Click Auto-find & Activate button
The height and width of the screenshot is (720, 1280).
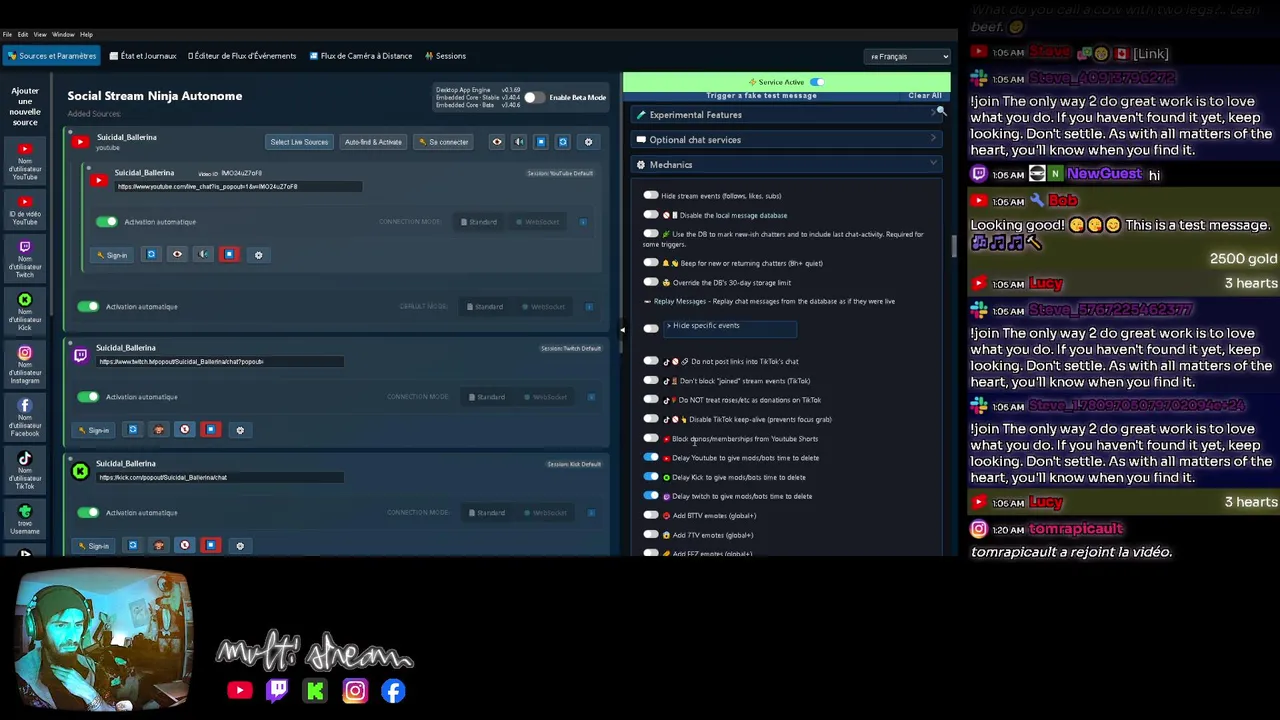[x=373, y=142]
